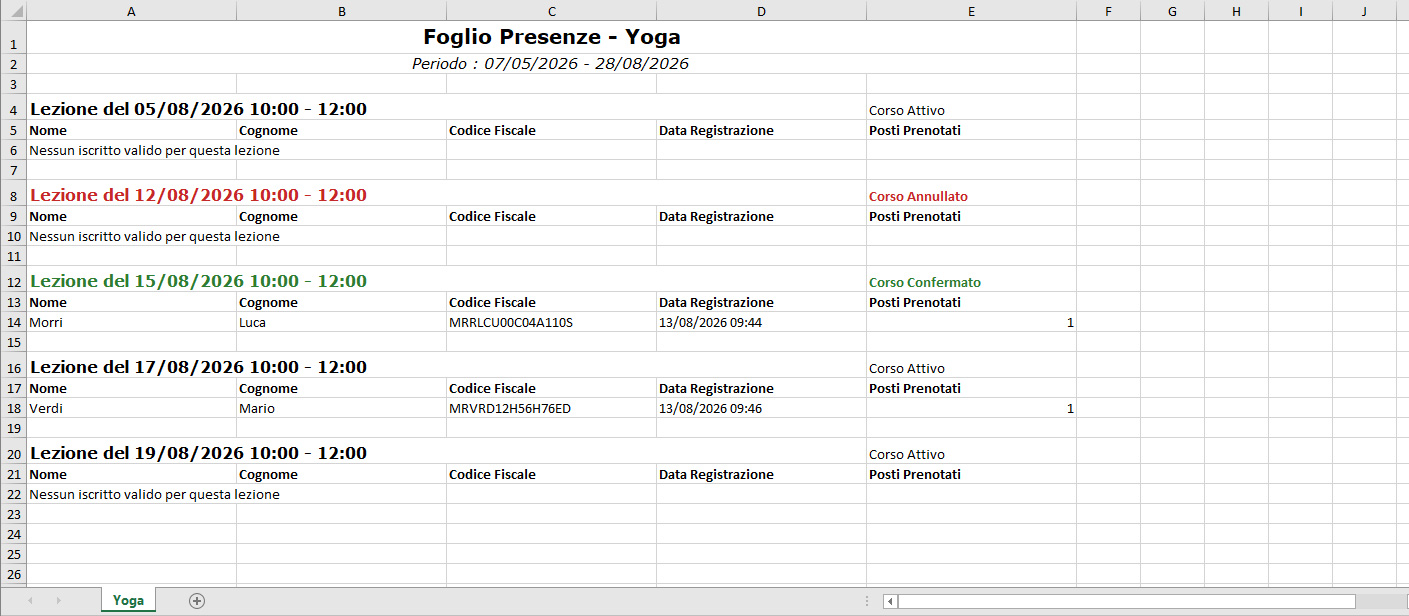Screen dimensions: 1409x616
Task: Click the select-all corner triangle
Action: (x=14, y=11)
